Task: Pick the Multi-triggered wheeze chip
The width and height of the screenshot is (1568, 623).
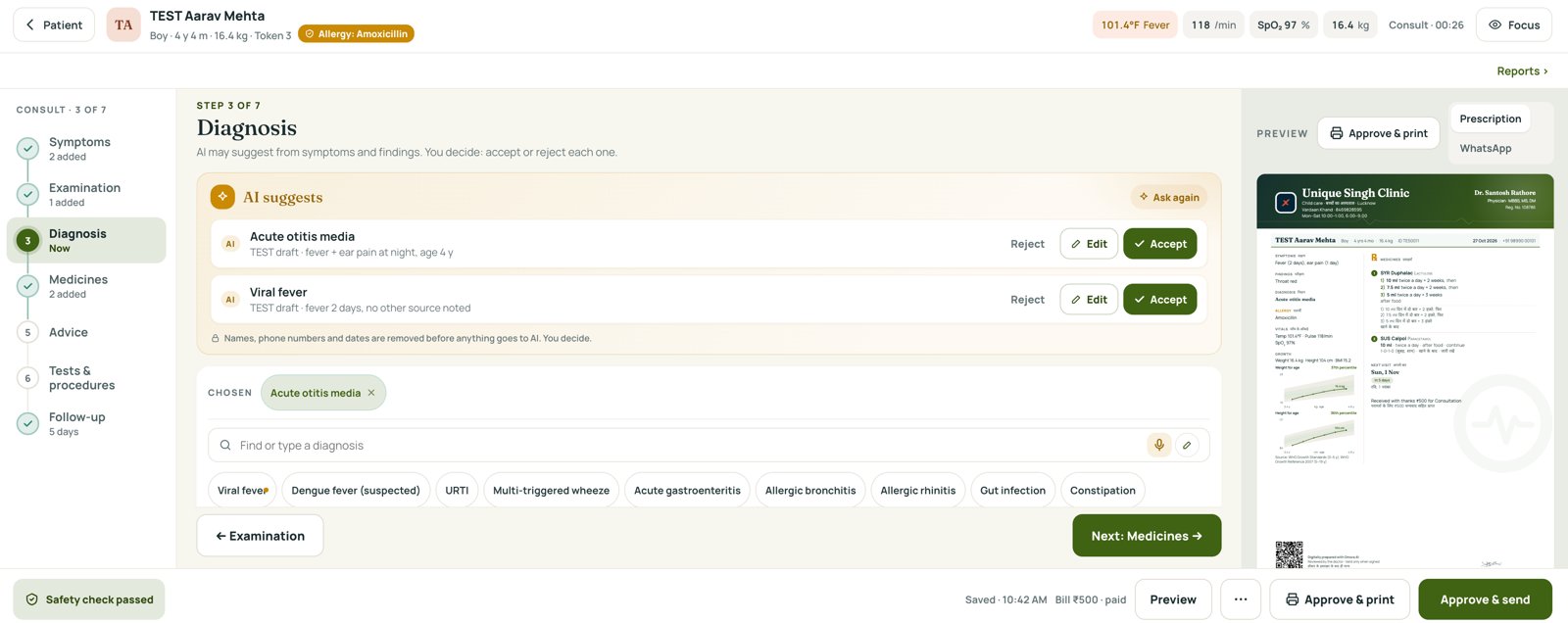Action: point(551,491)
